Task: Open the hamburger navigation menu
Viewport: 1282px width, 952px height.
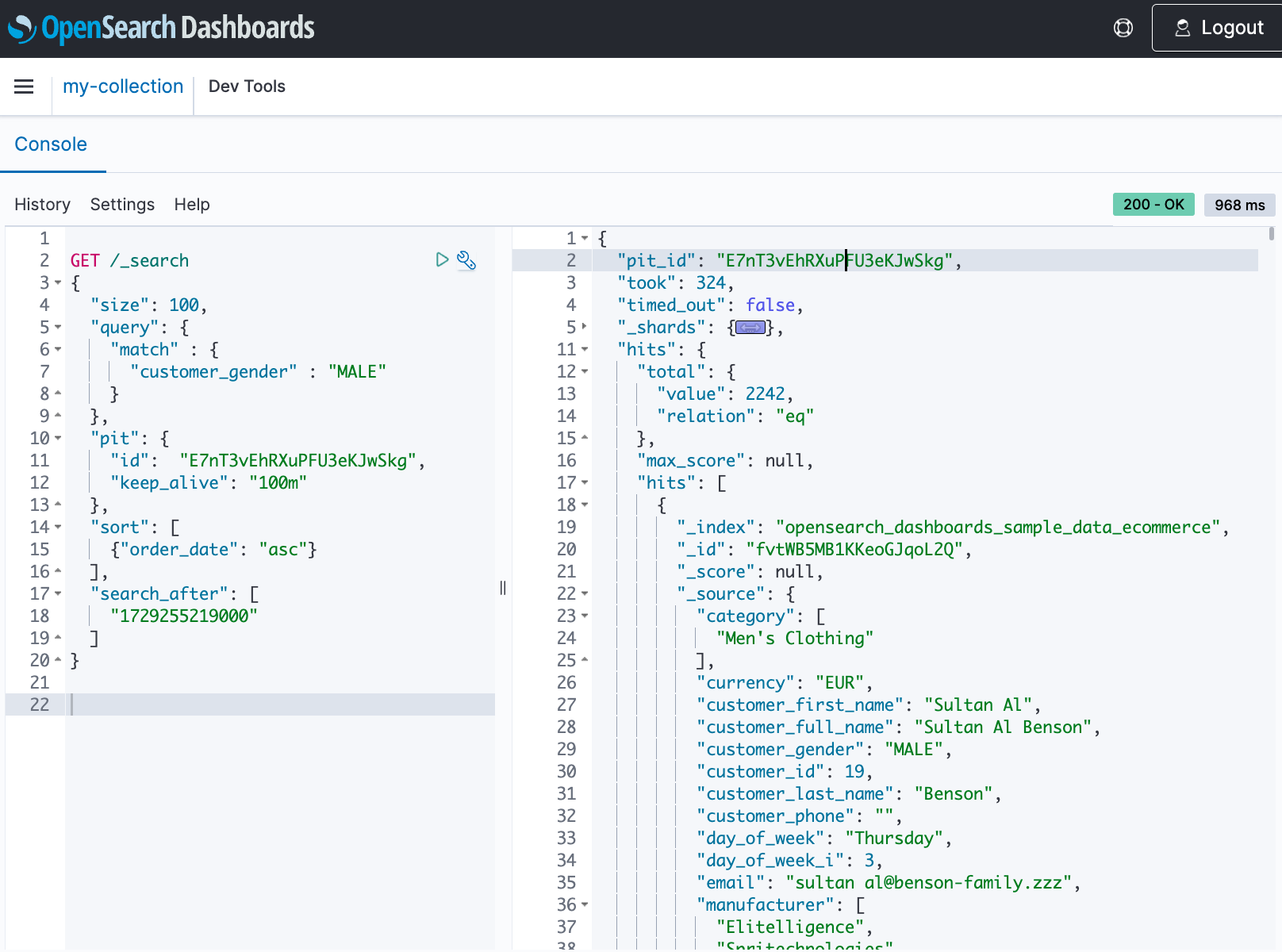Action: (x=24, y=86)
